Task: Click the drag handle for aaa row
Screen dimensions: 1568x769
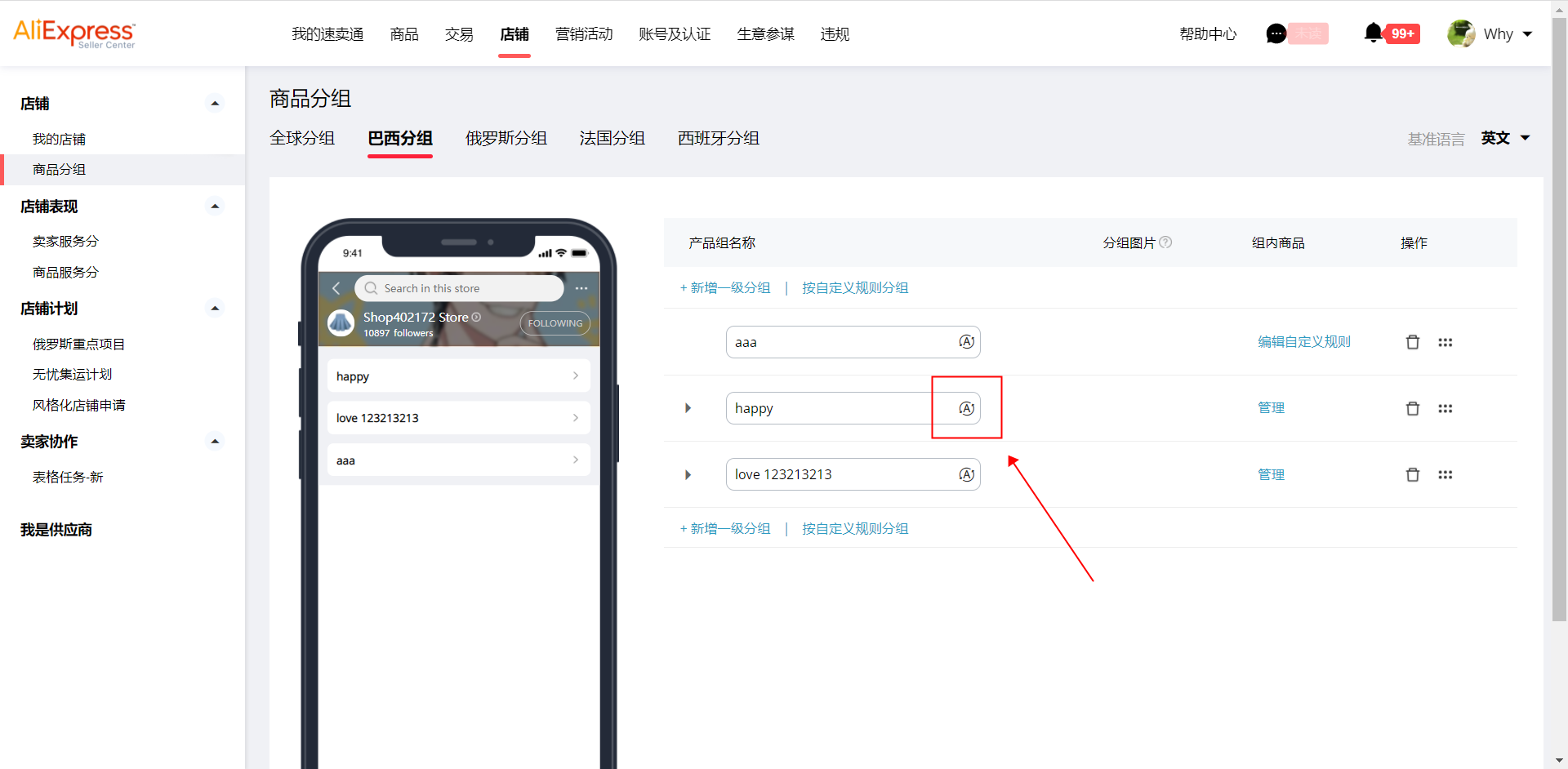Action: coord(1445,342)
